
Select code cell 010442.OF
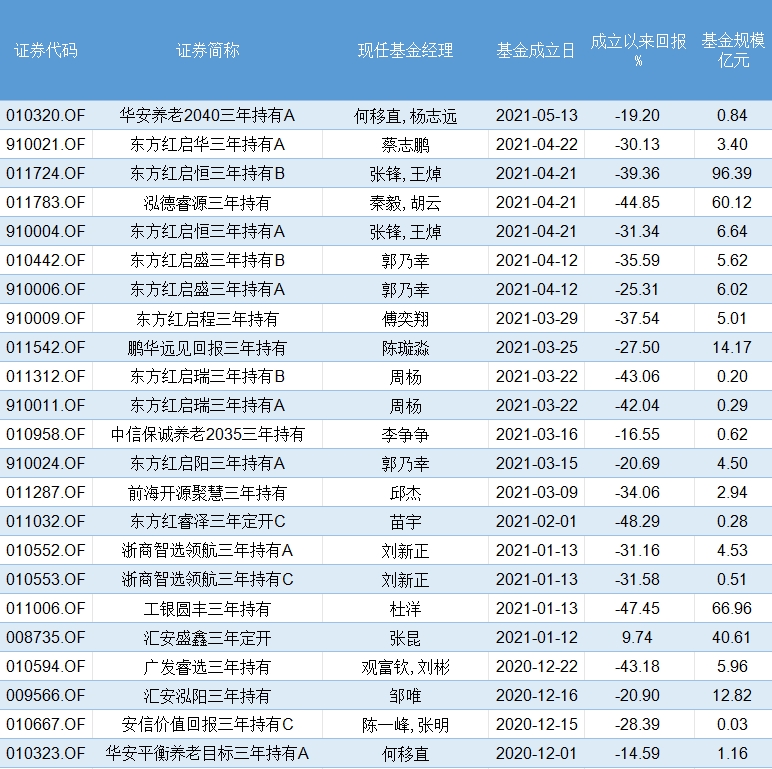coord(46,261)
